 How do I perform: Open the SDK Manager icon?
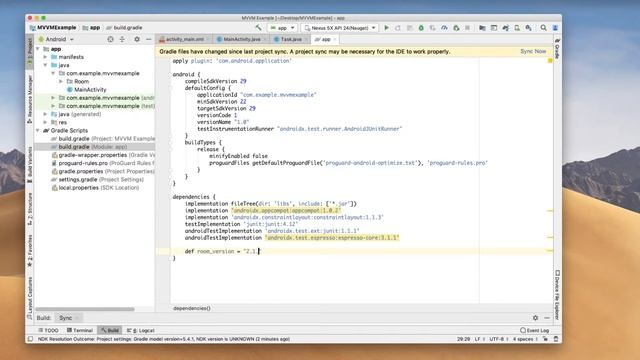coord(529,28)
